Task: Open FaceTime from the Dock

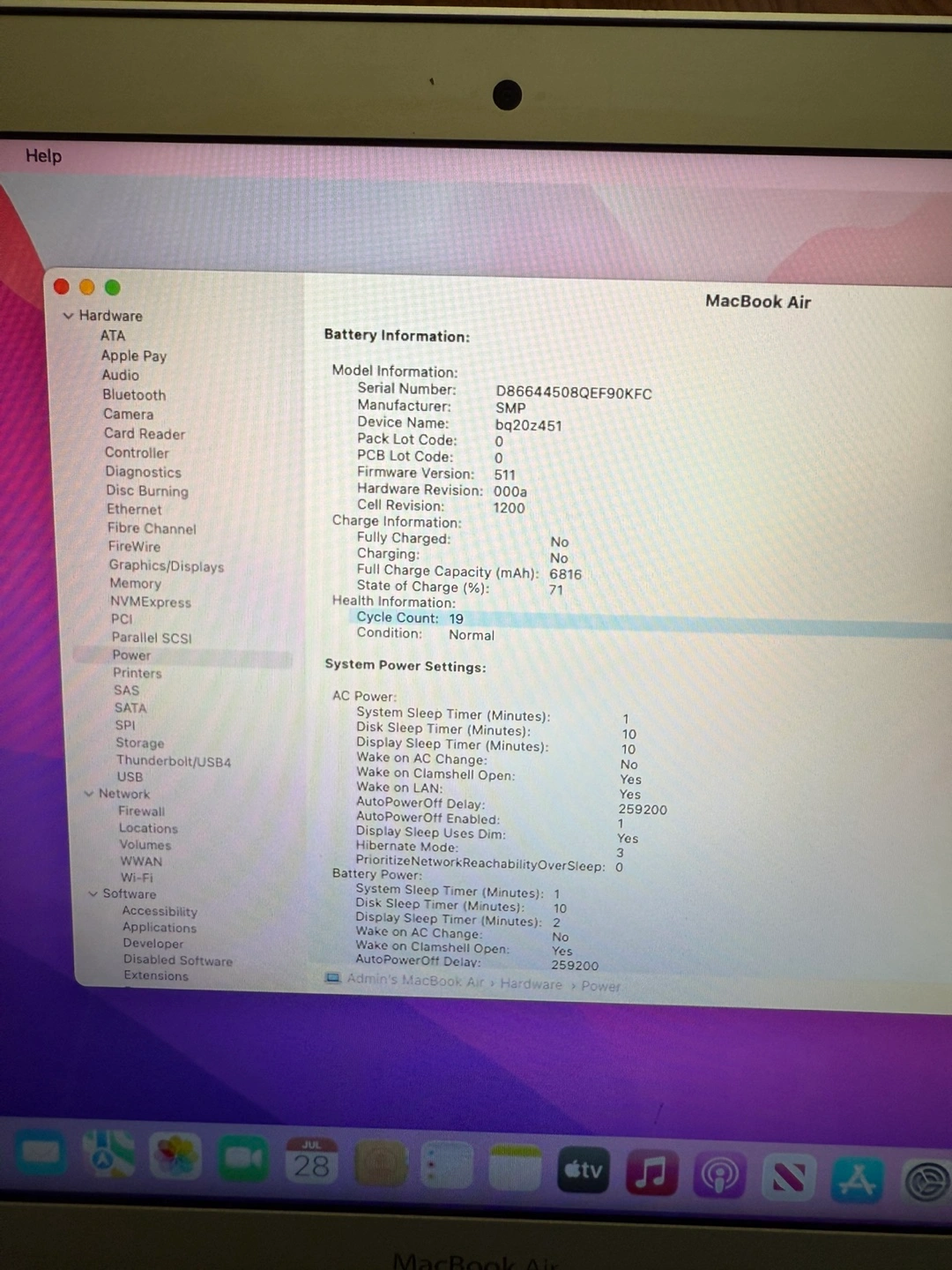Action: (x=243, y=1157)
